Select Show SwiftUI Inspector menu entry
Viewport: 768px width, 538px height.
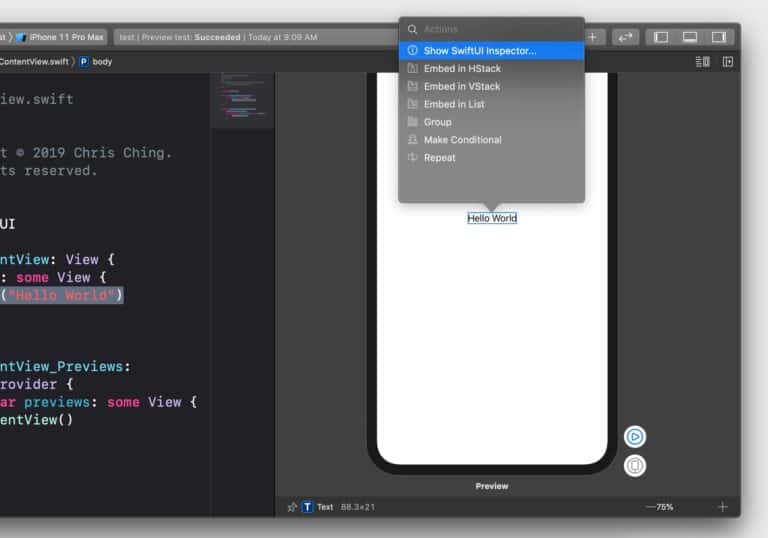click(491, 50)
